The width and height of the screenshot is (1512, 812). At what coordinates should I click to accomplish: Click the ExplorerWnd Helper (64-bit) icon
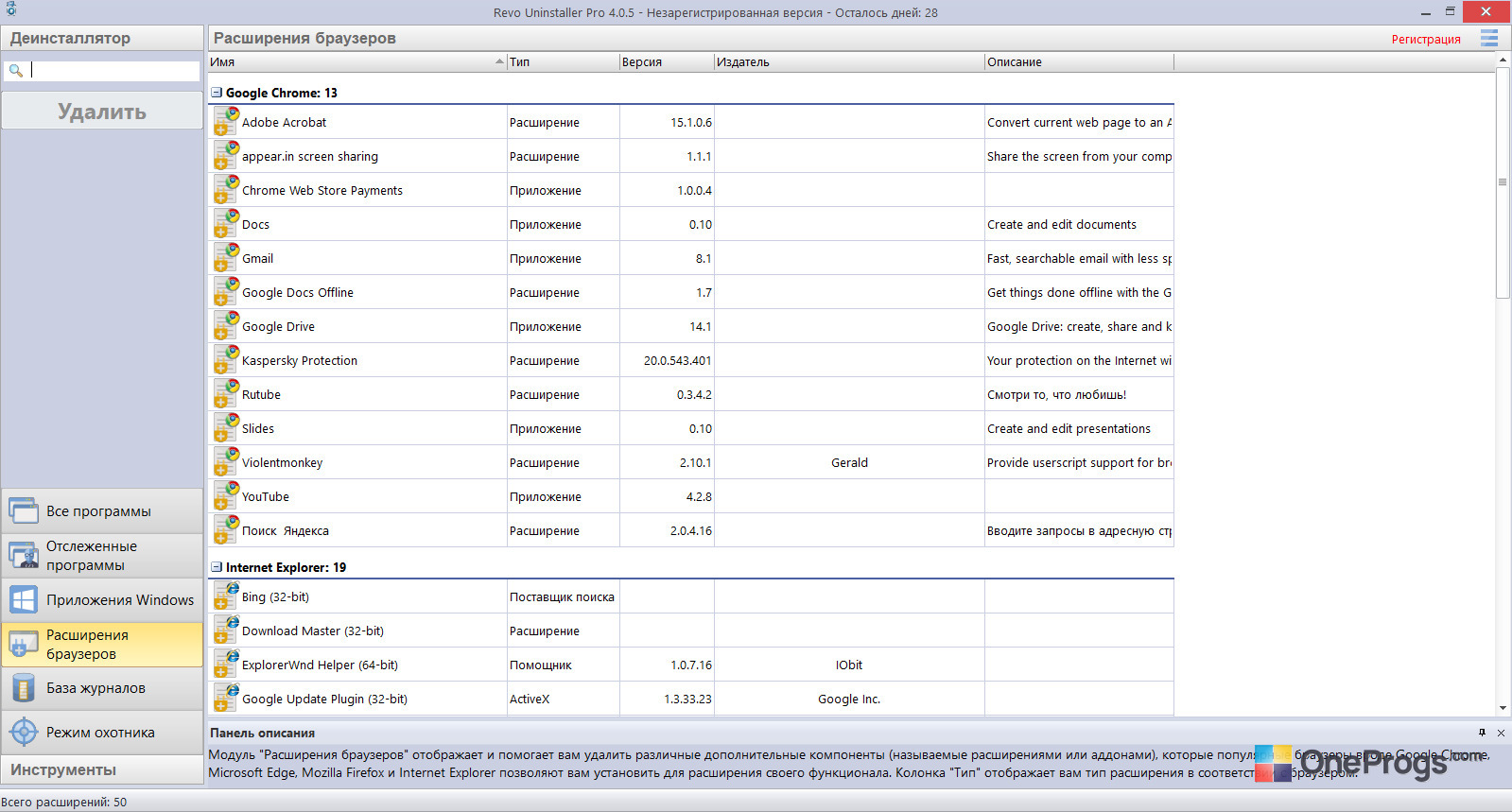point(225,665)
